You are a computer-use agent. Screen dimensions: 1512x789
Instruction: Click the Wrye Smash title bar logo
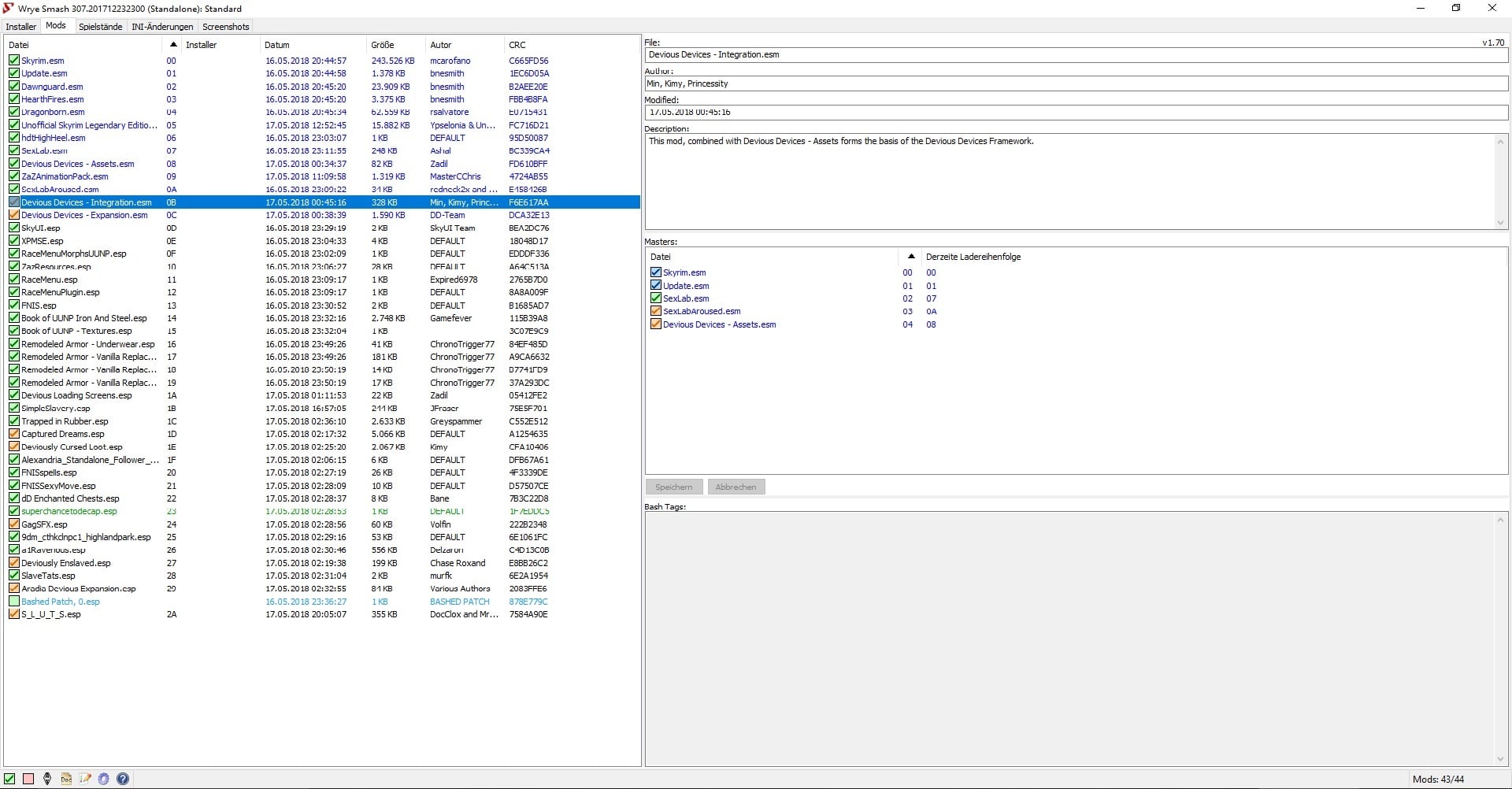pyautogui.click(x=9, y=9)
